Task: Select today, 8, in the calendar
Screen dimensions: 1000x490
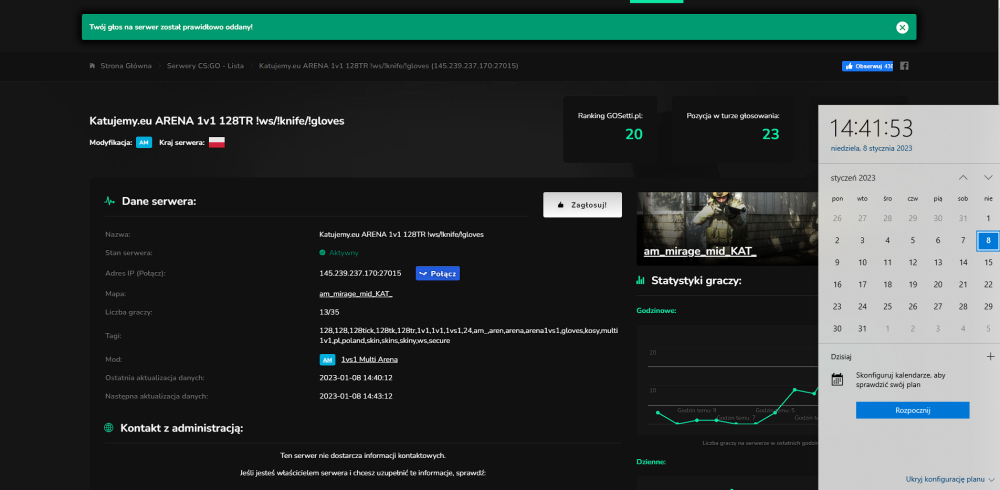Action: pyautogui.click(x=988, y=241)
